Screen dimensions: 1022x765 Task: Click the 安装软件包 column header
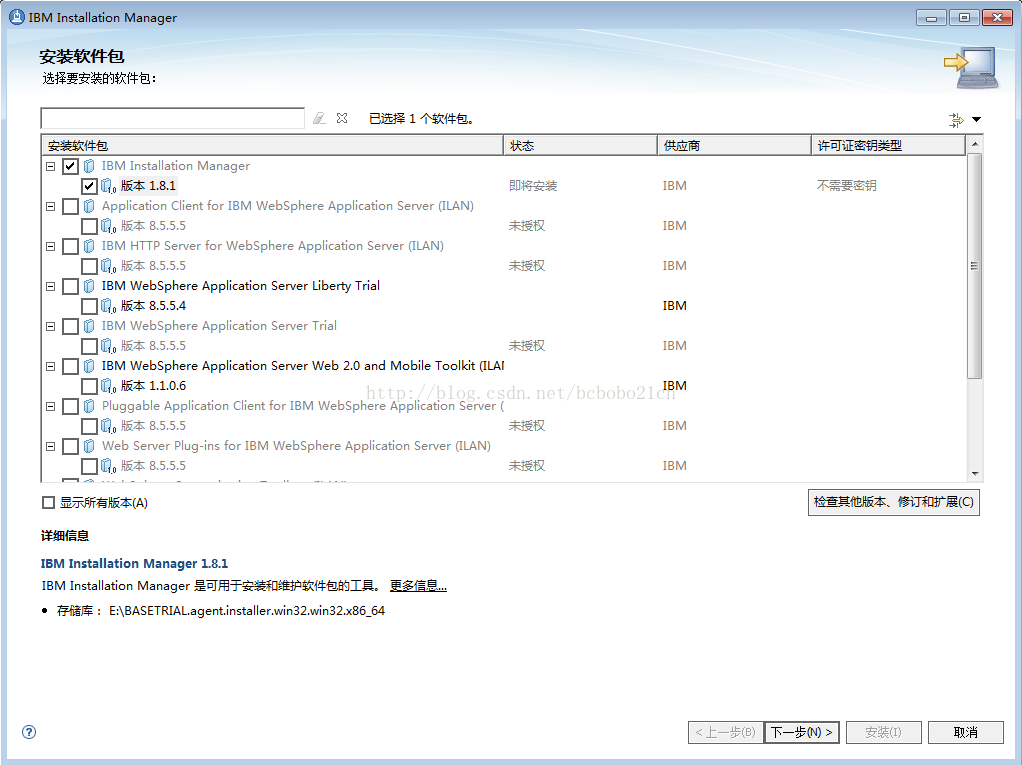[272, 145]
